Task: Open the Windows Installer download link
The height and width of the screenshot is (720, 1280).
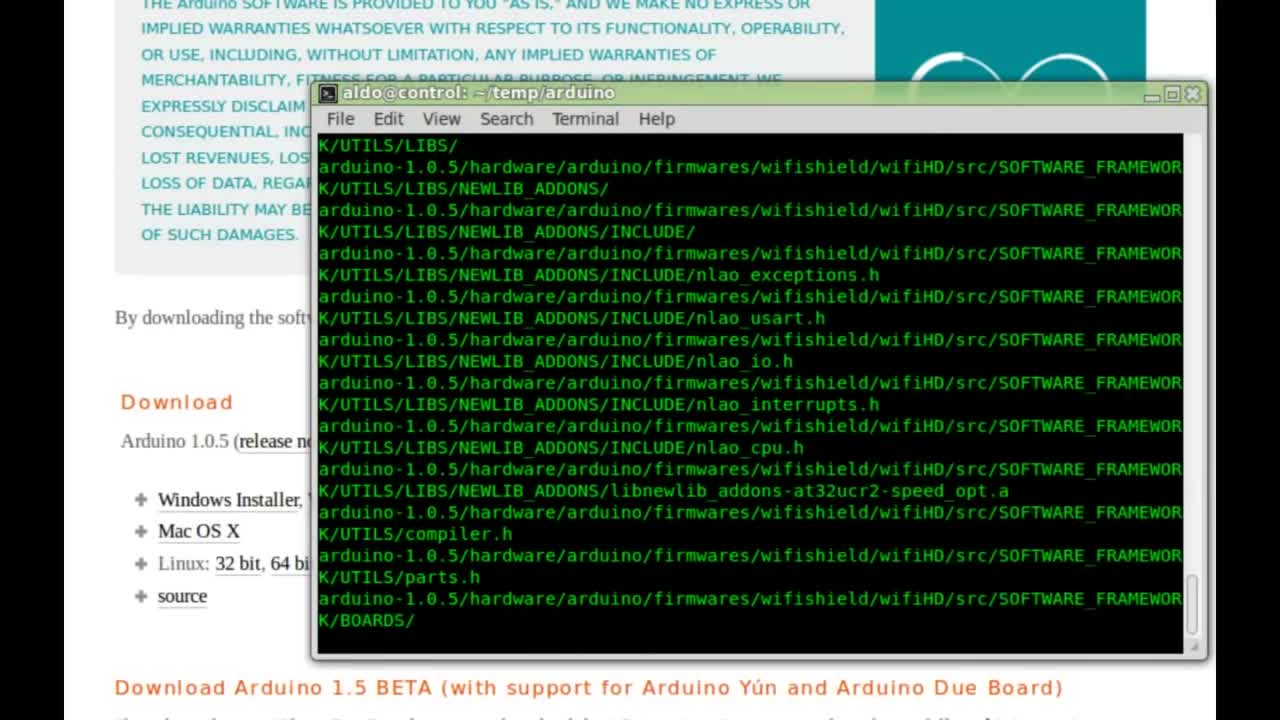Action: (x=229, y=499)
